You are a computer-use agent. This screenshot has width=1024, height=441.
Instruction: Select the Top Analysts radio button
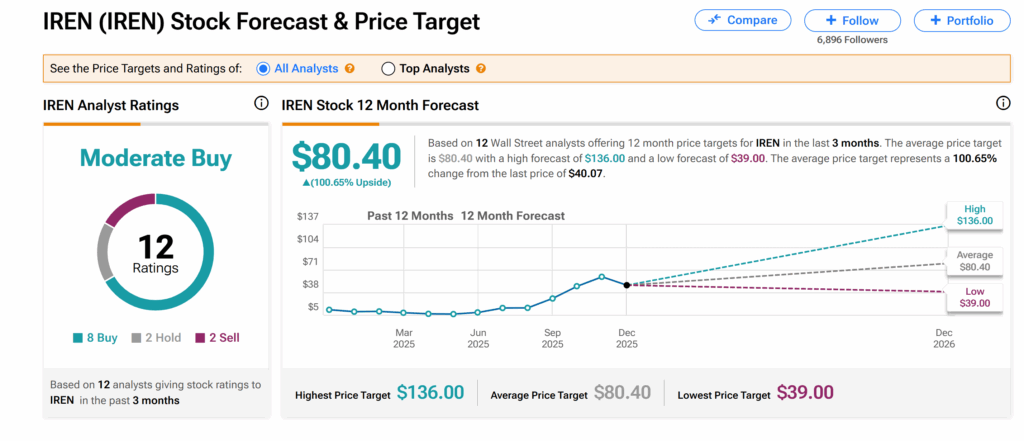tap(388, 69)
